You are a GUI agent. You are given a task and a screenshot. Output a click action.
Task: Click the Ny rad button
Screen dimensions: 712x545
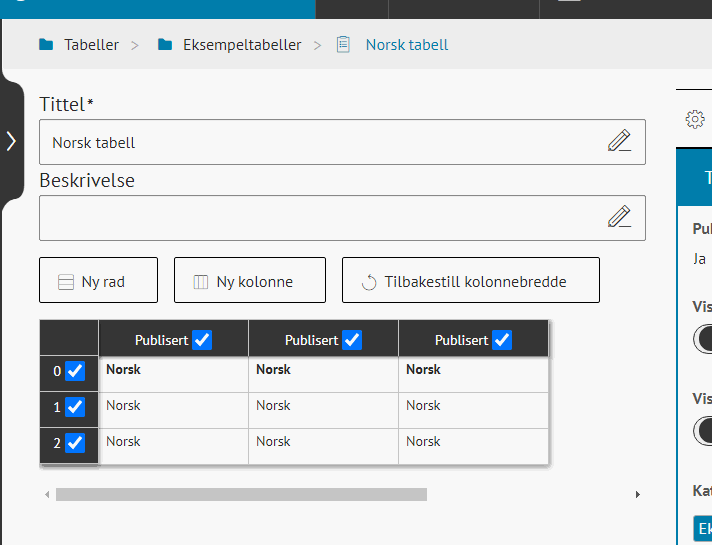98,281
